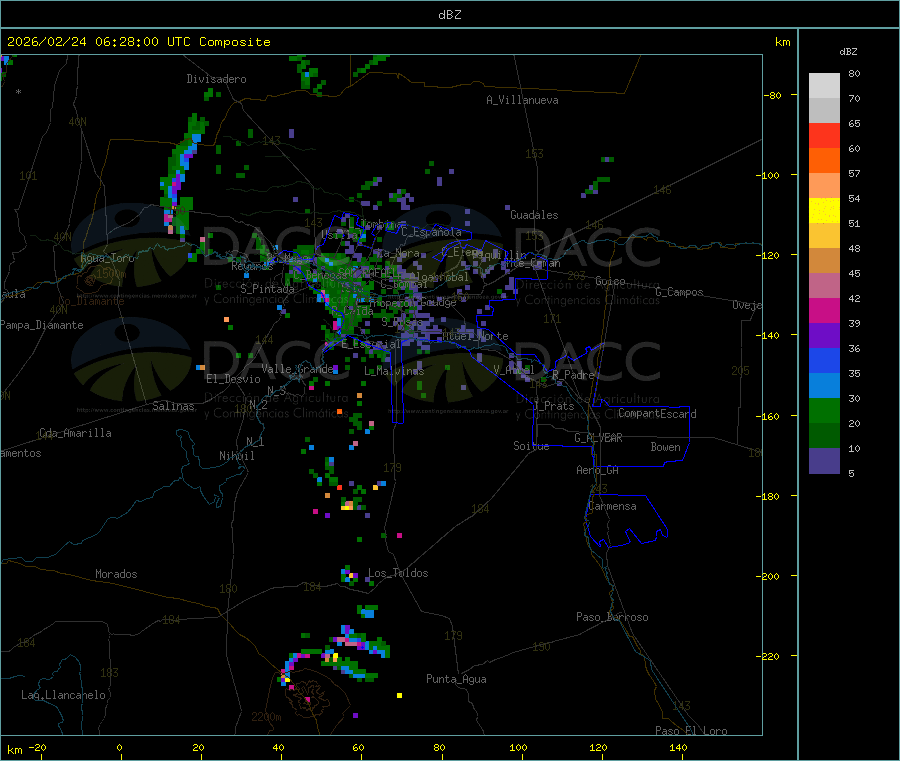This screenshot has width=900, height=761.
Task: Click the R_Padre map label
Action: 573,375
